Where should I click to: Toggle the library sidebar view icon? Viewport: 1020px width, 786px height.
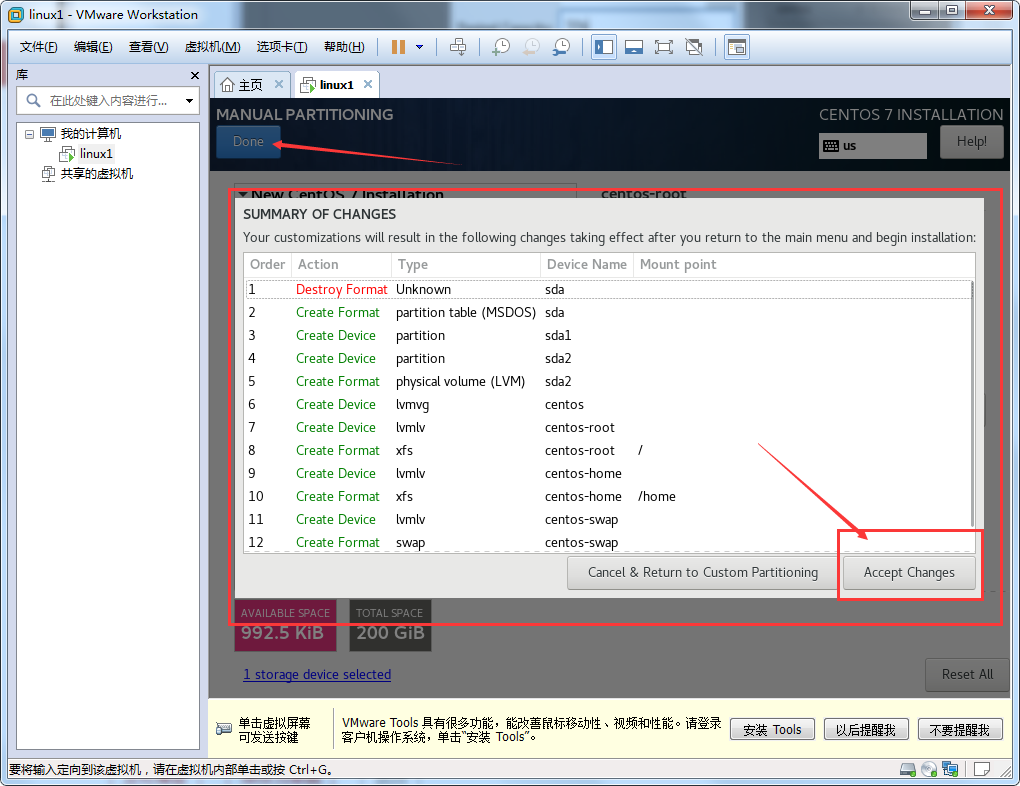click(x=604, y=47)
